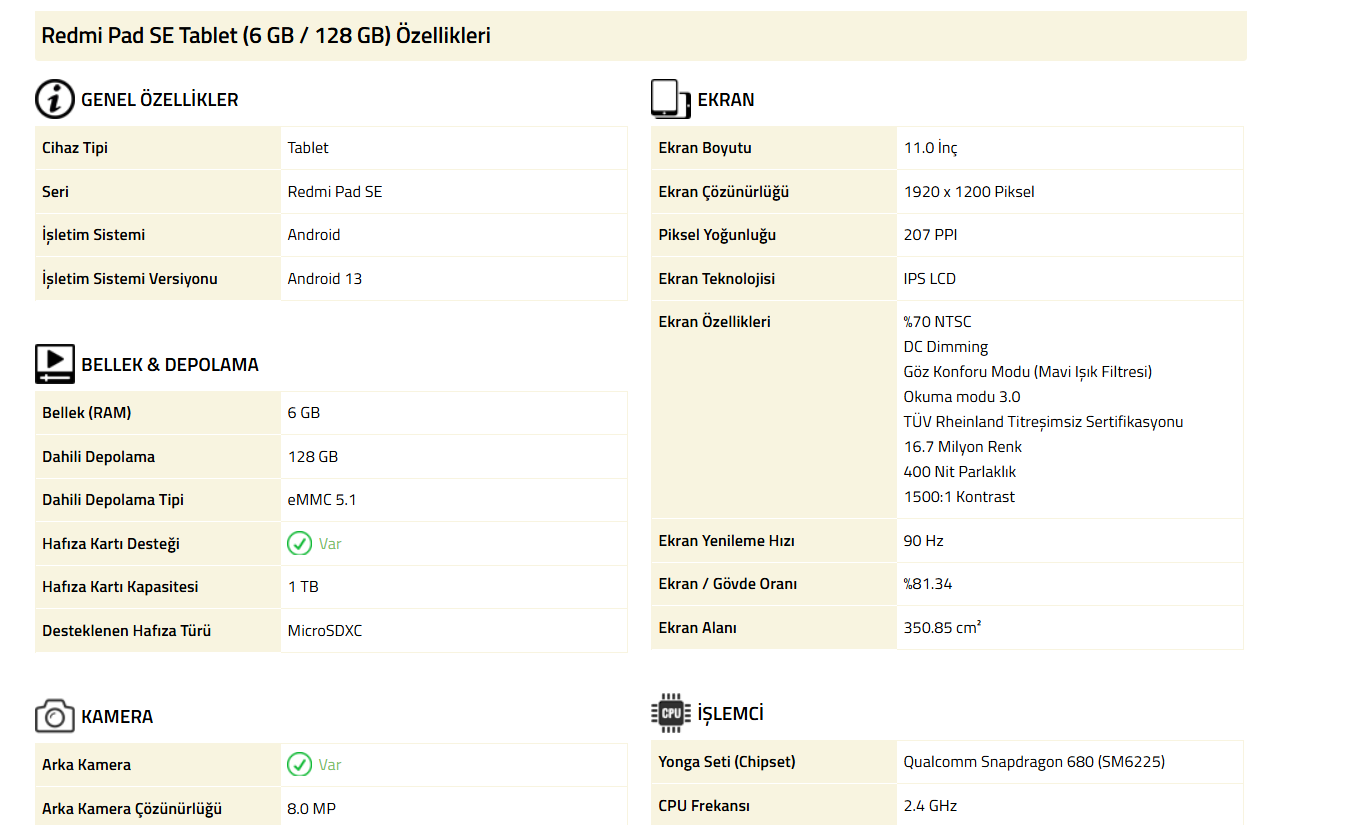The height and width of the screenshot is (825, 1353).
Task: Select the KAMERA section heading
Action: tap(117, 717)
